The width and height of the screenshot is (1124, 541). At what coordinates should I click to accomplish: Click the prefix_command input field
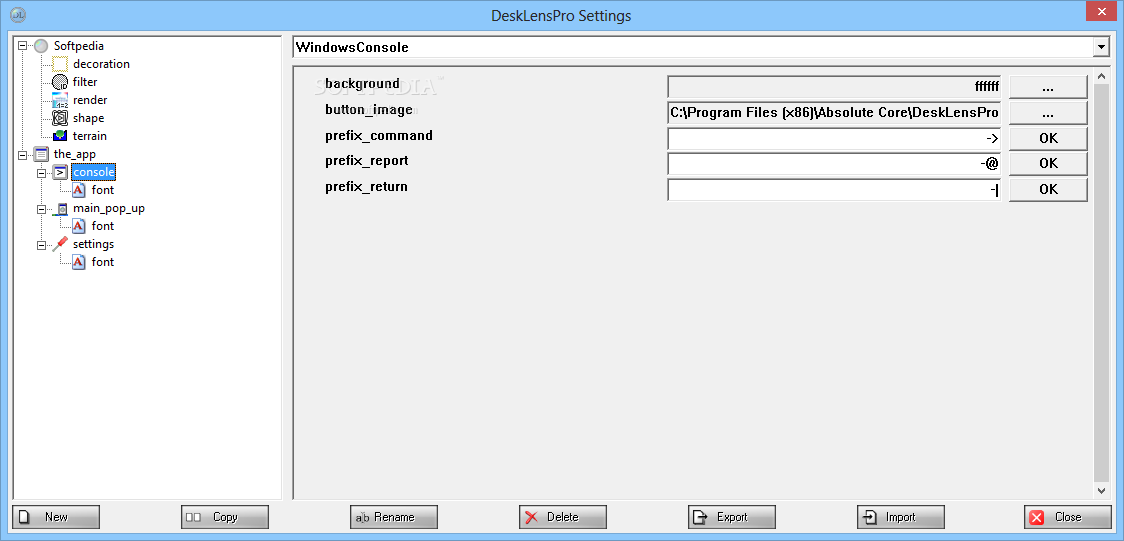[834, 138]
